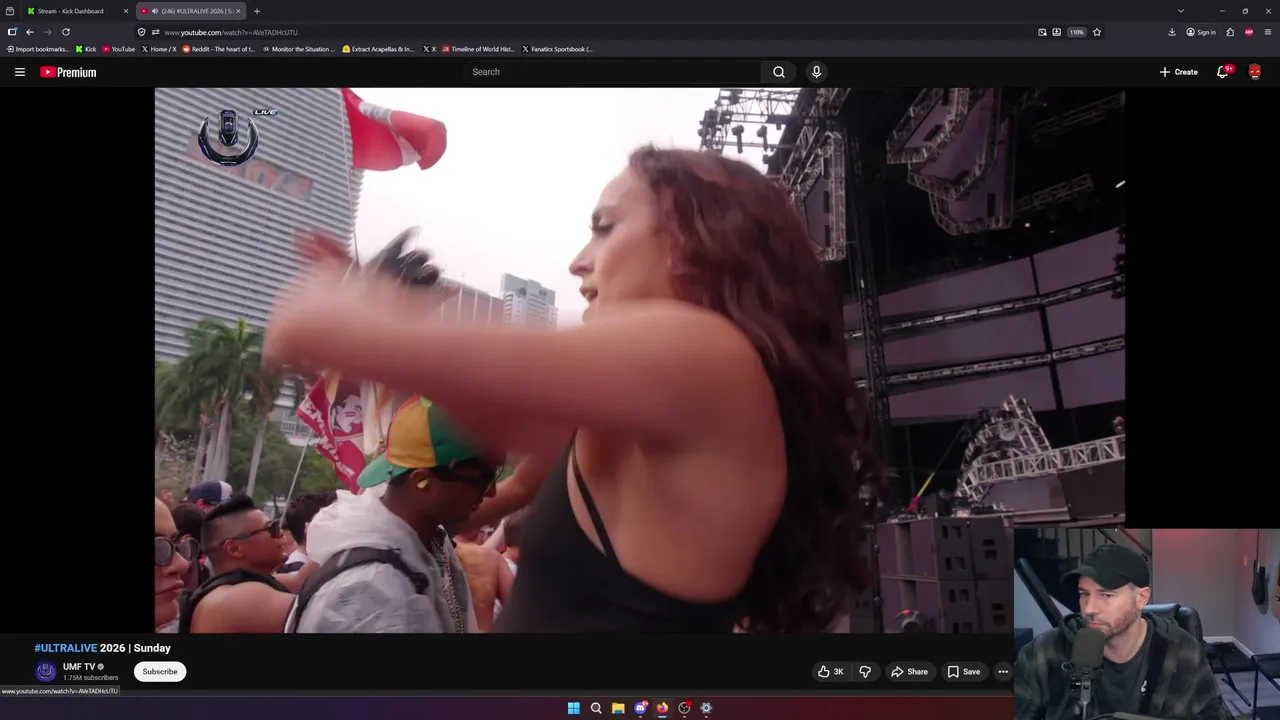Open the extensions toolbar icon
This screenshot has height=720, width=1280.
point(1230,32)
